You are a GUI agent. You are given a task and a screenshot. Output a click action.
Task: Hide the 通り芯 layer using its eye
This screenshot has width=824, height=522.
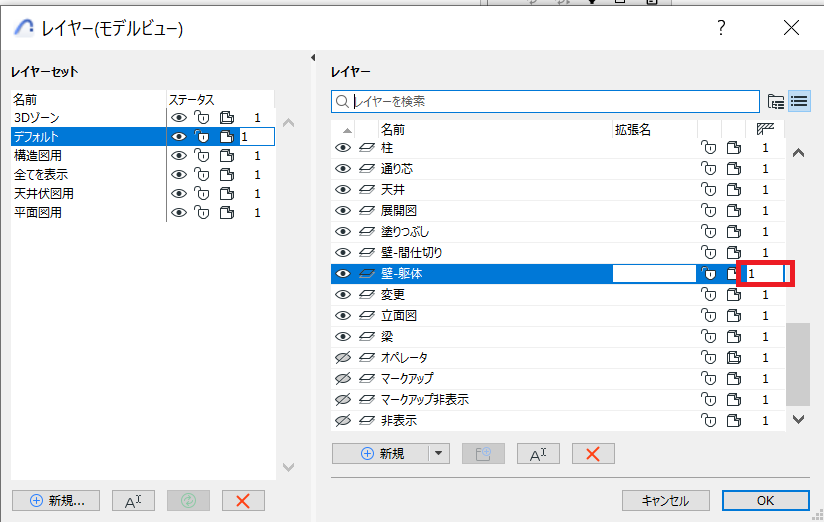343,169
